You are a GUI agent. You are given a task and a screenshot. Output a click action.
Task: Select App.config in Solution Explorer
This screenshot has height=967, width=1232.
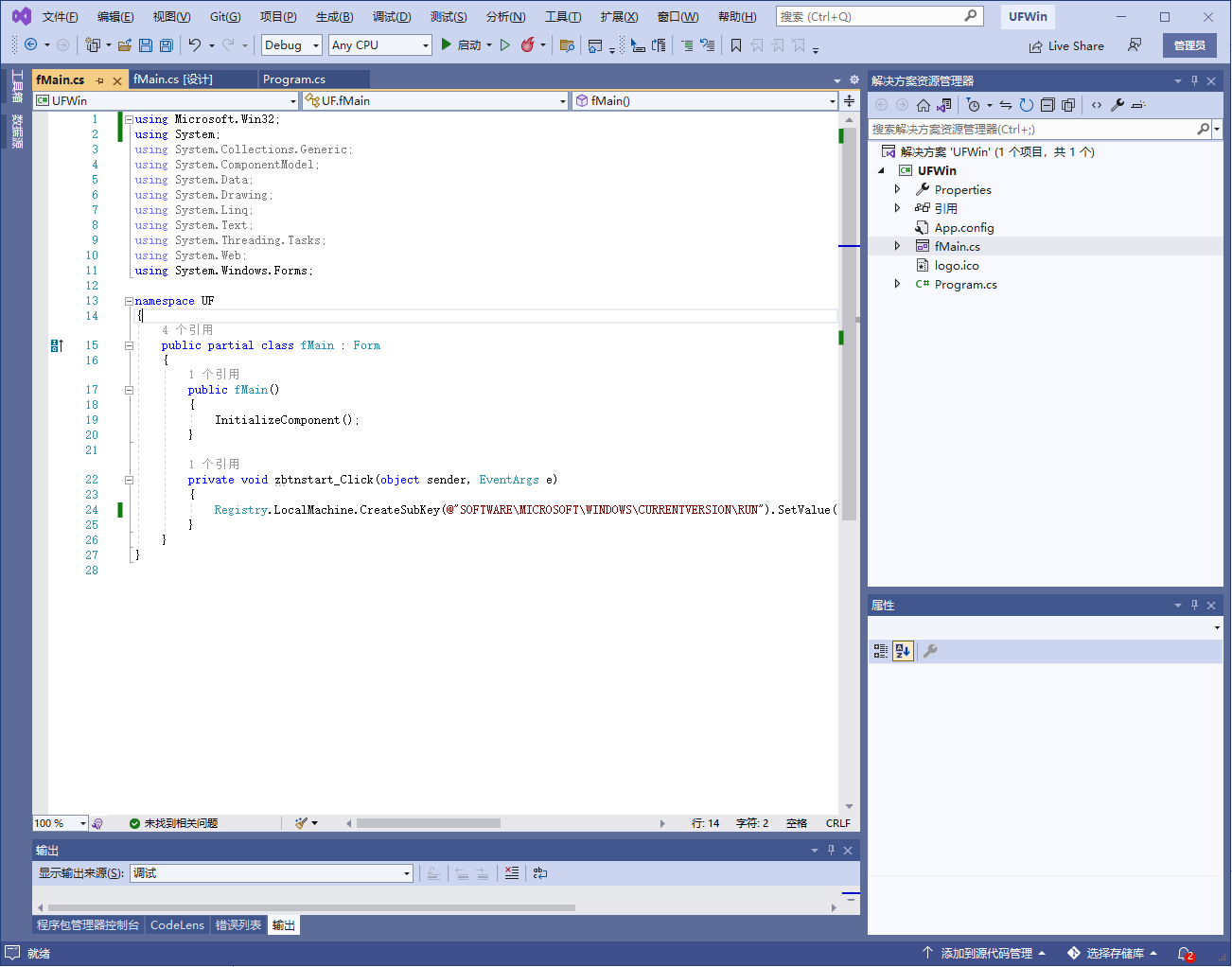coord(964,227)
